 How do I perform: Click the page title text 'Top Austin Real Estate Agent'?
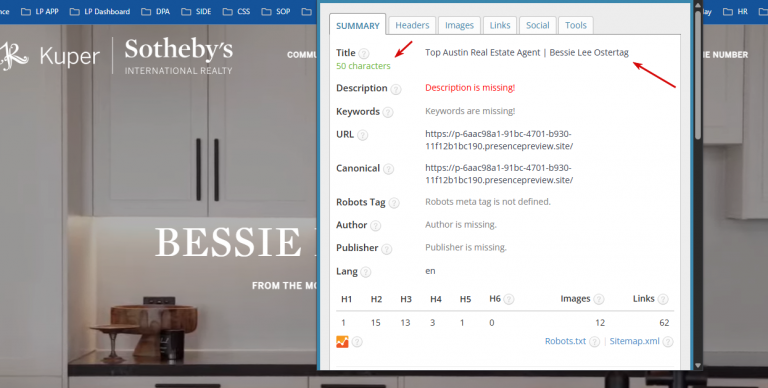[482, 52]
